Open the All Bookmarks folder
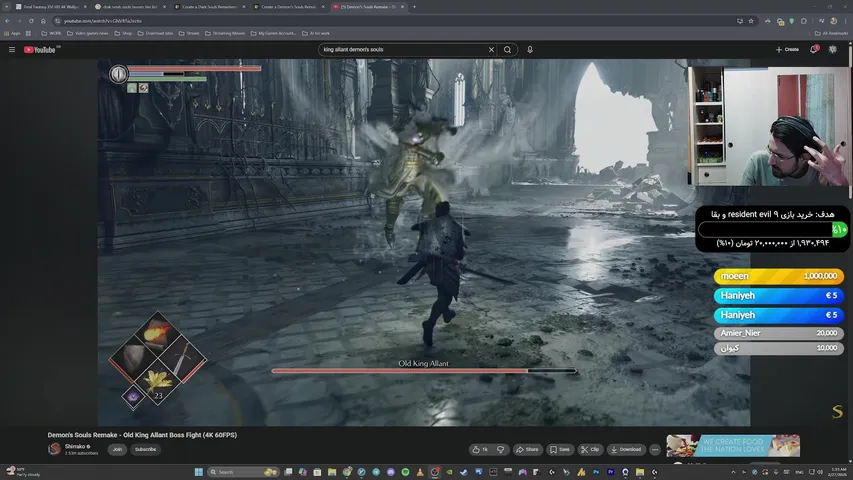The image size is (853, 480). click(x=831, y=33)
